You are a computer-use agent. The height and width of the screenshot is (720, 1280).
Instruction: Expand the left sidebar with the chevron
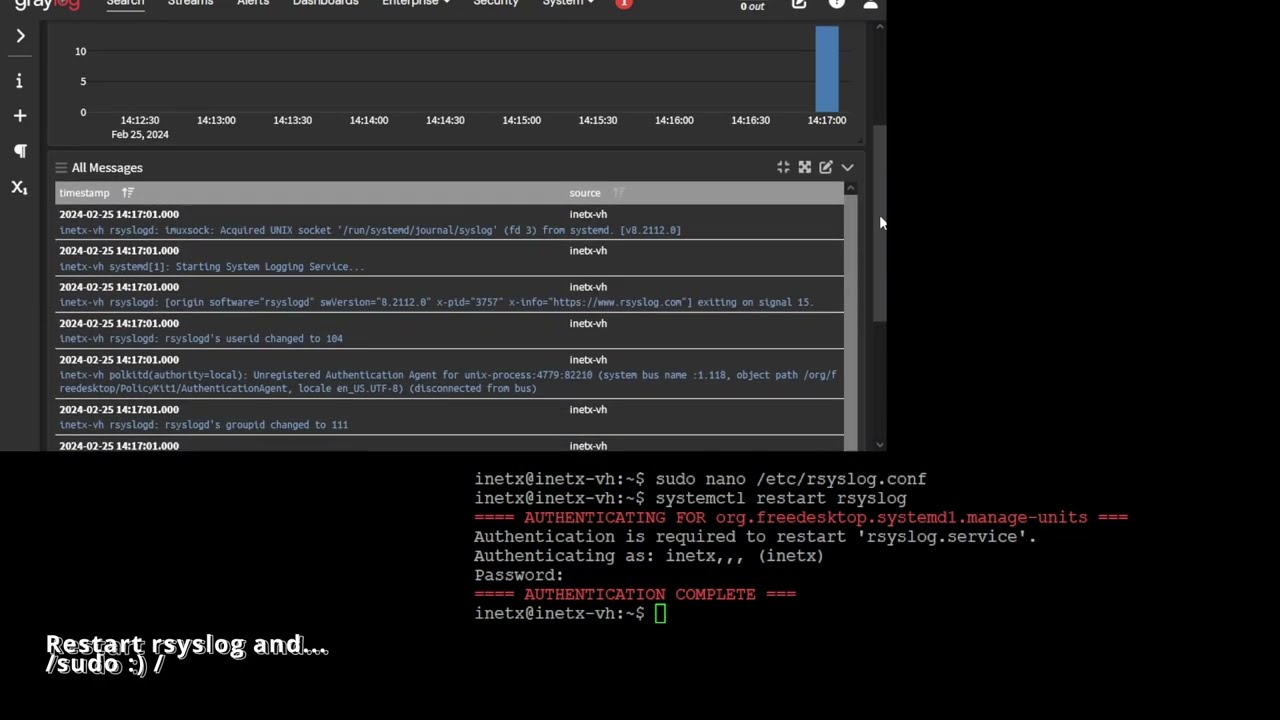point(20,36)
